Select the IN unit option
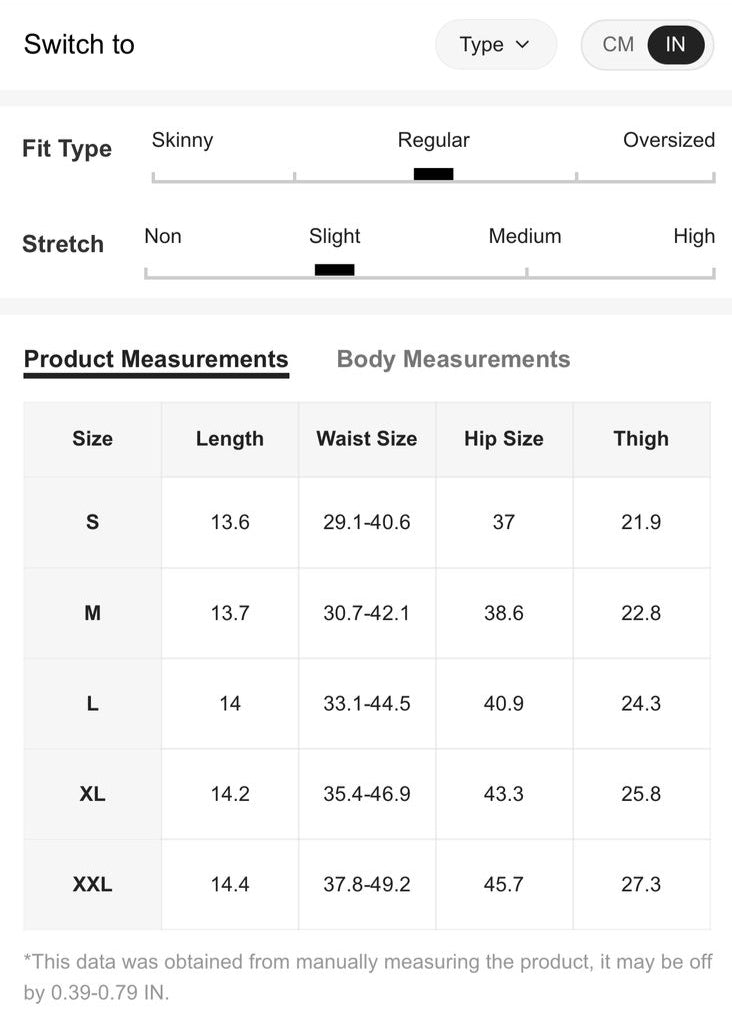 coord(676,45)
